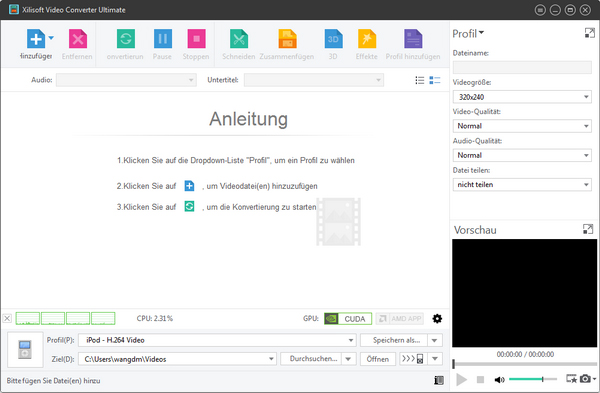Open the Schneiden clip tool

point(239,39)
